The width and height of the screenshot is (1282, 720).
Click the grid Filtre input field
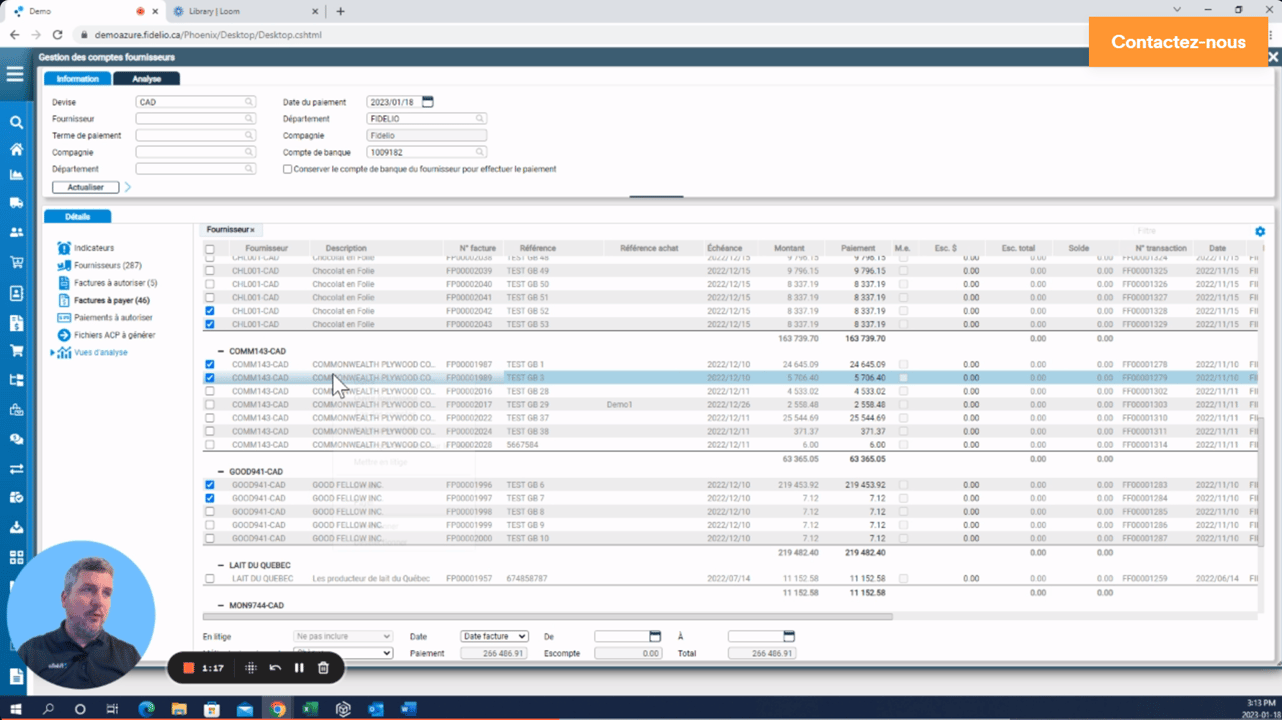[x=1190, y=231]
